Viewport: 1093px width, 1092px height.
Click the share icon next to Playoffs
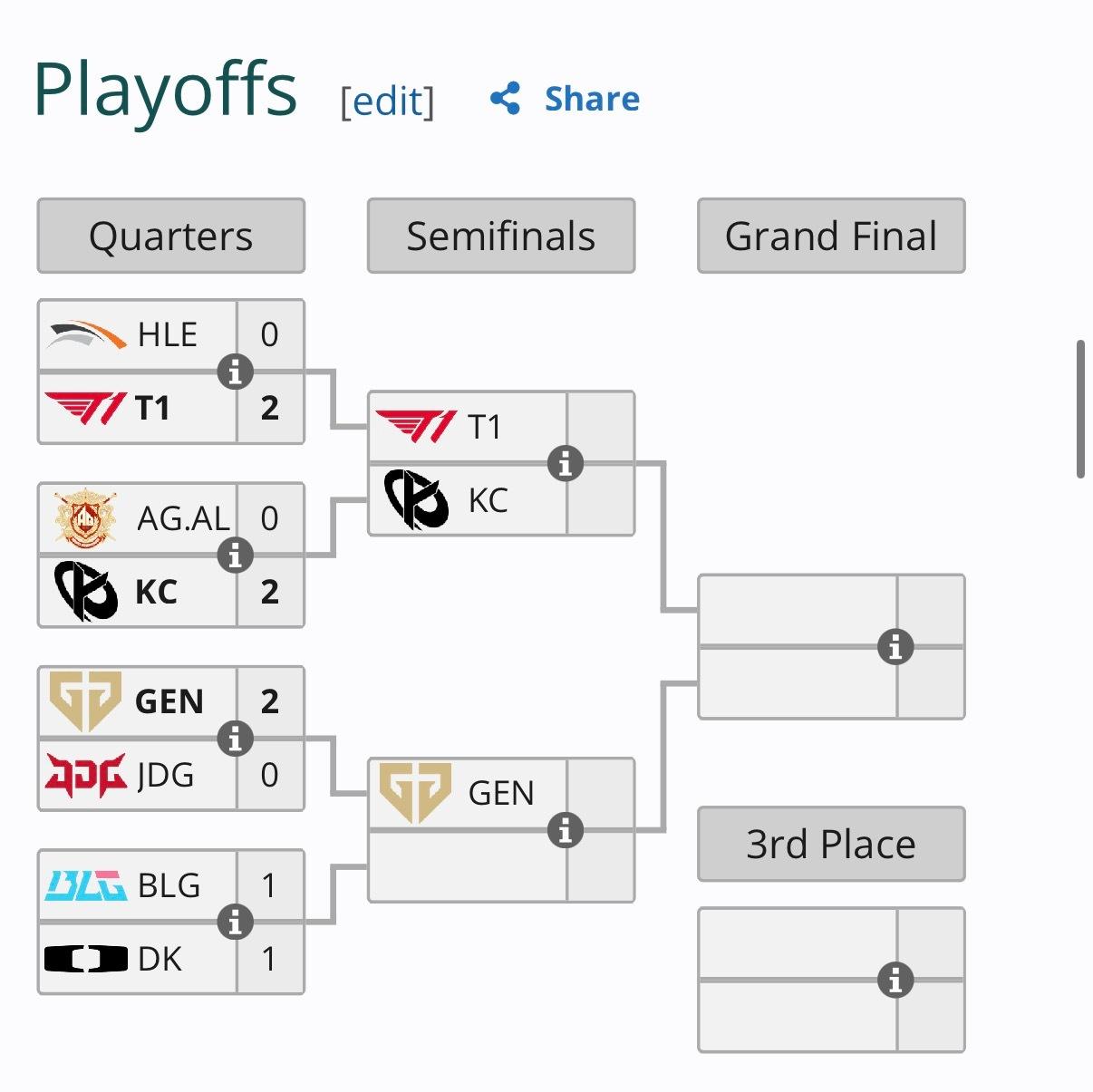coord(505,98)
